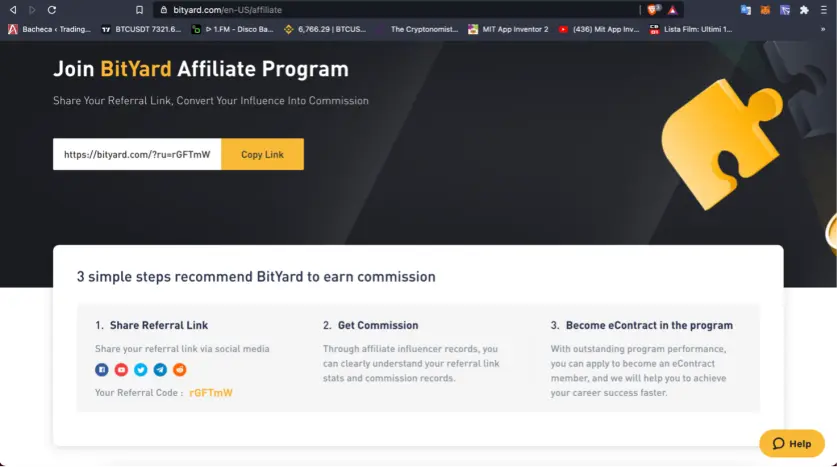Open the Brave Shields lion icon
838x469 pixels.
tap(653, 10)
